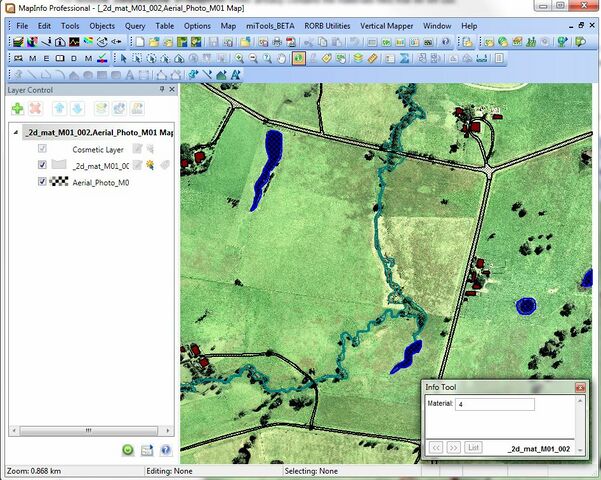Choose the arrow Select tool
Viewport: 601px width, 480px height.
click(122, 58)
